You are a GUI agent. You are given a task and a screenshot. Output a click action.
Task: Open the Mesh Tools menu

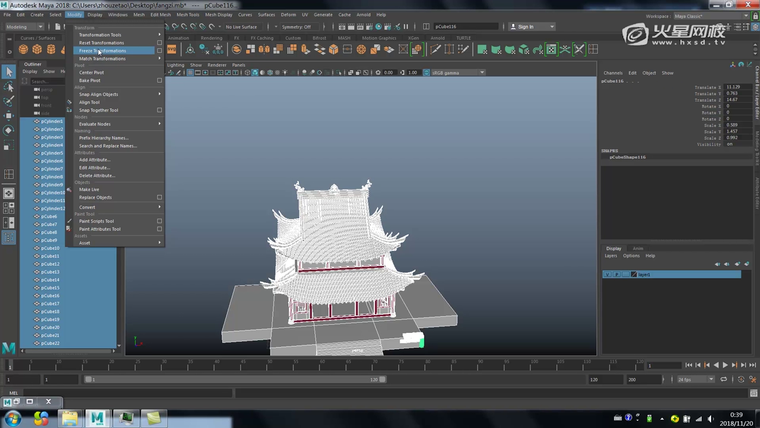(186, 15)
